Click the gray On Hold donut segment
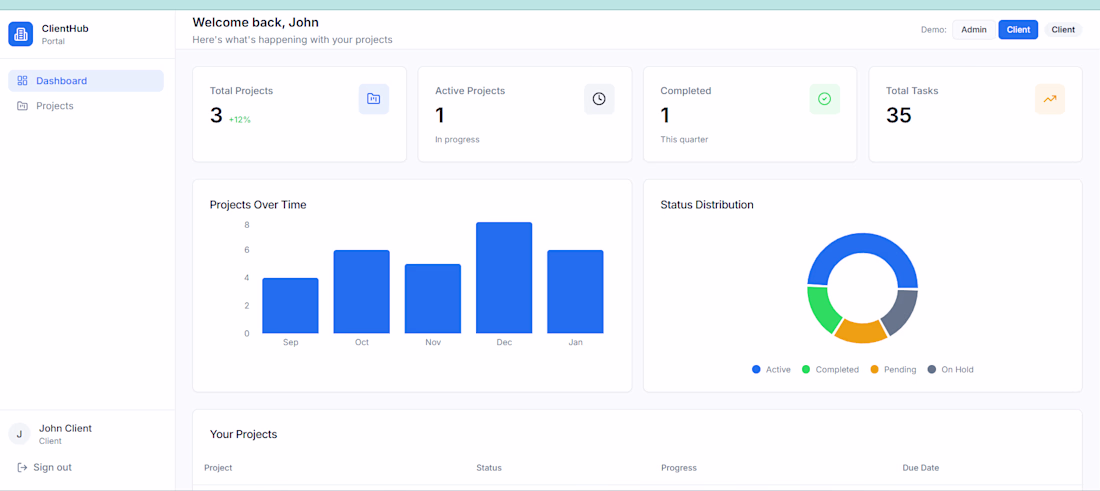 click(903, 310)
